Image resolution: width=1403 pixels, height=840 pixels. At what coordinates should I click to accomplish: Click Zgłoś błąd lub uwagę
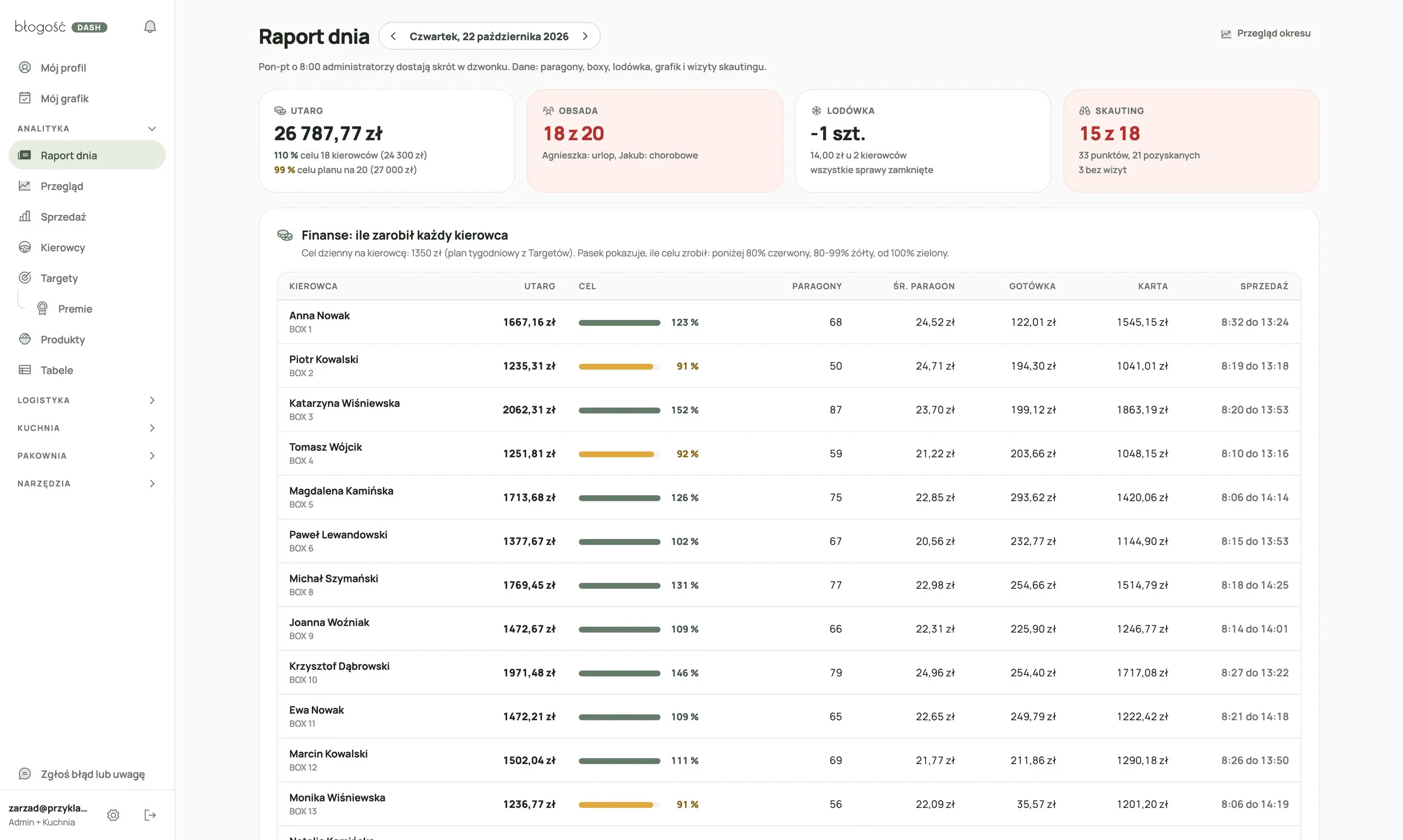(x=87, y=774)
